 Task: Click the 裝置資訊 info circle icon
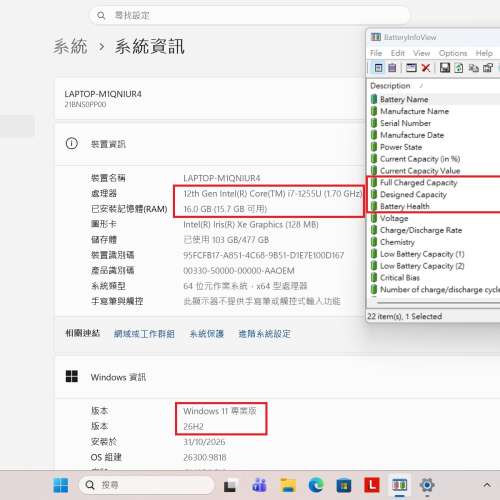[72, 144]
